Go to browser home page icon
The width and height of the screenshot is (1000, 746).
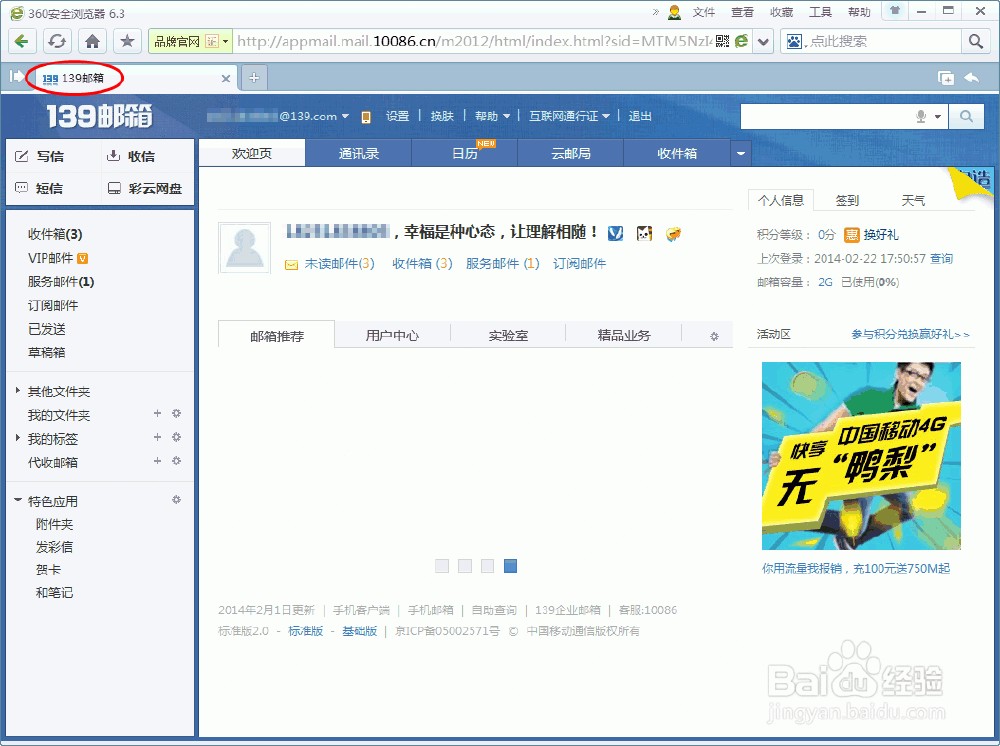[92, 41]
